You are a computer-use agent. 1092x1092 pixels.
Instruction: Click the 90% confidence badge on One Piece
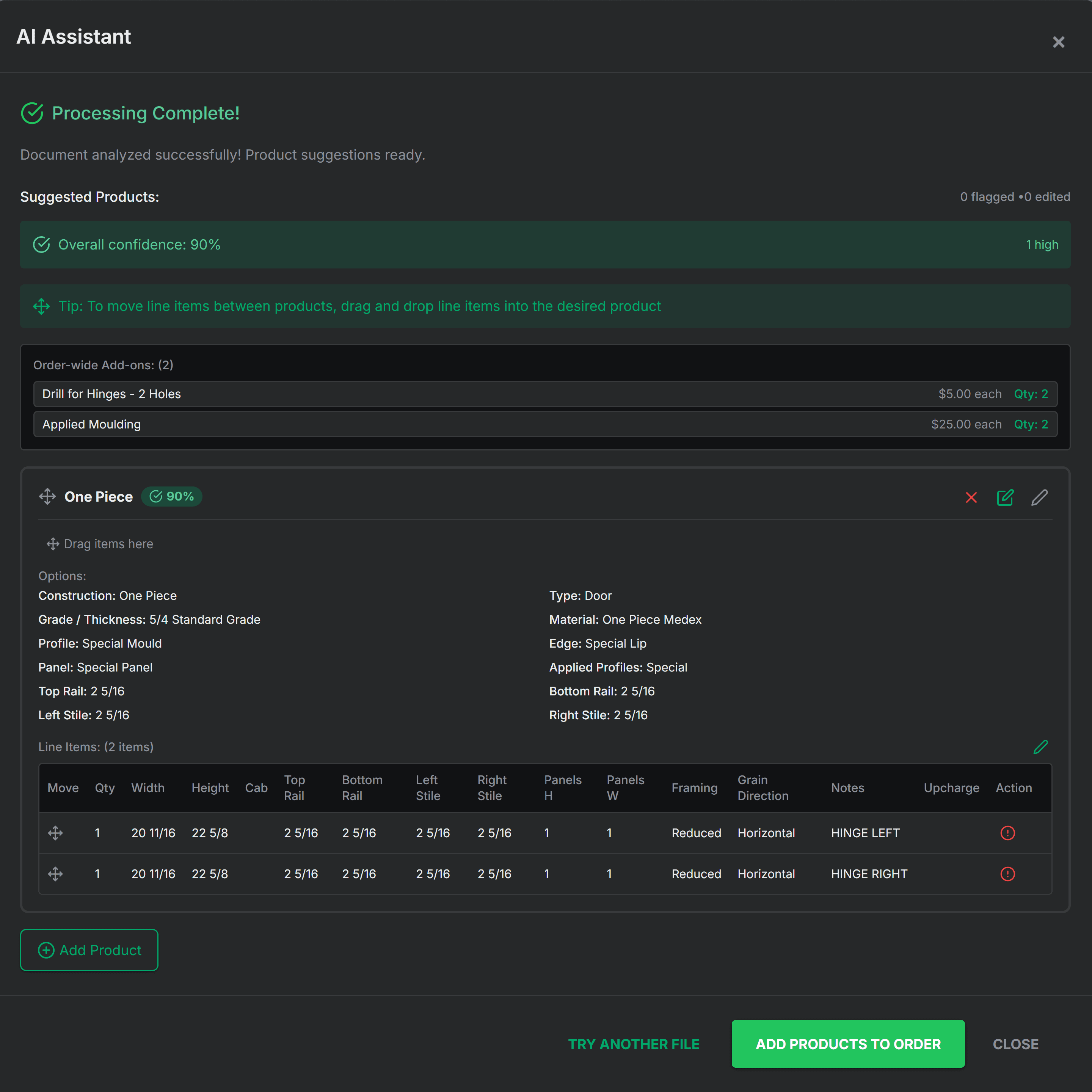[x=172, y=496]
